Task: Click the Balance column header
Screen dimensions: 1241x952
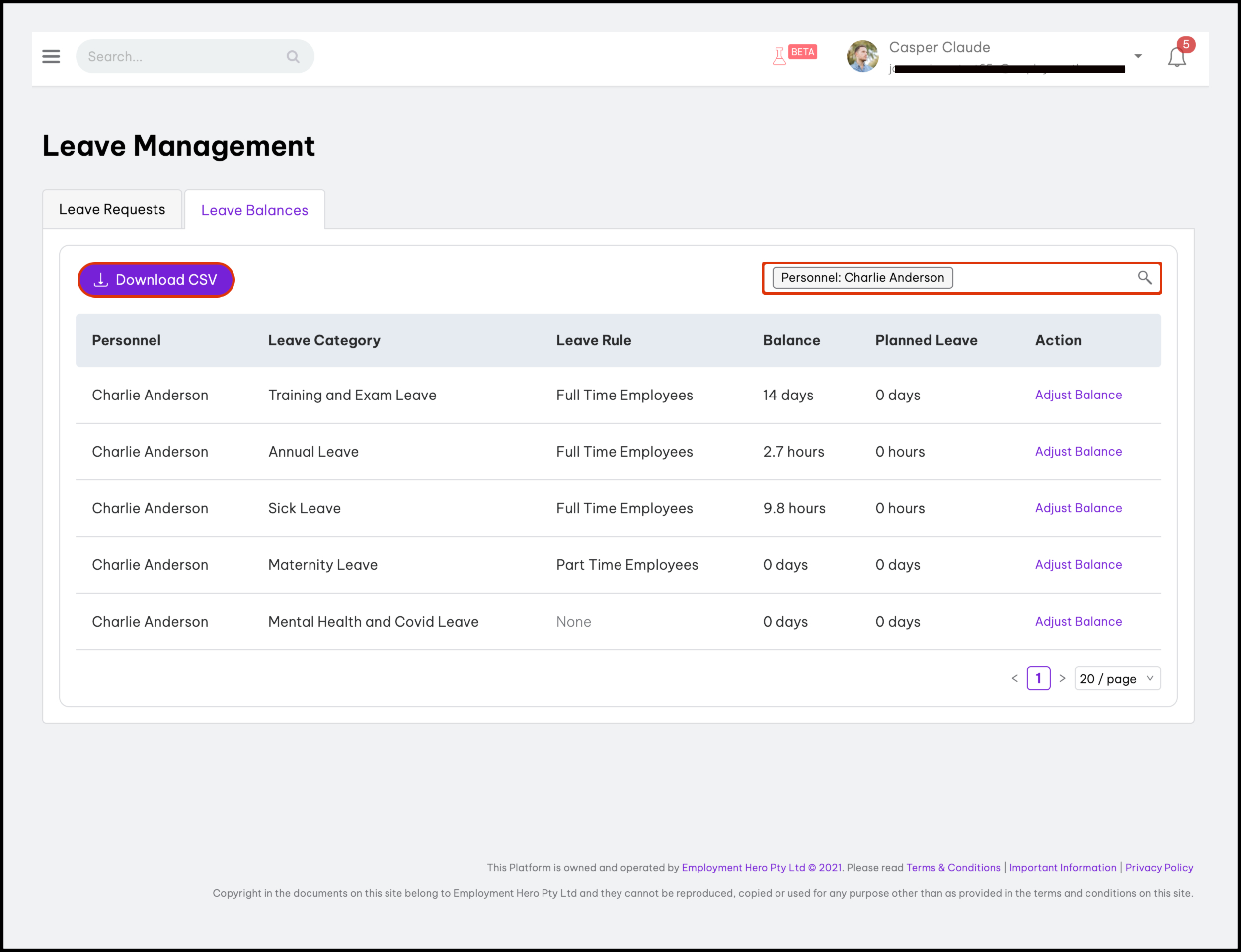Action: click(791, 340)
